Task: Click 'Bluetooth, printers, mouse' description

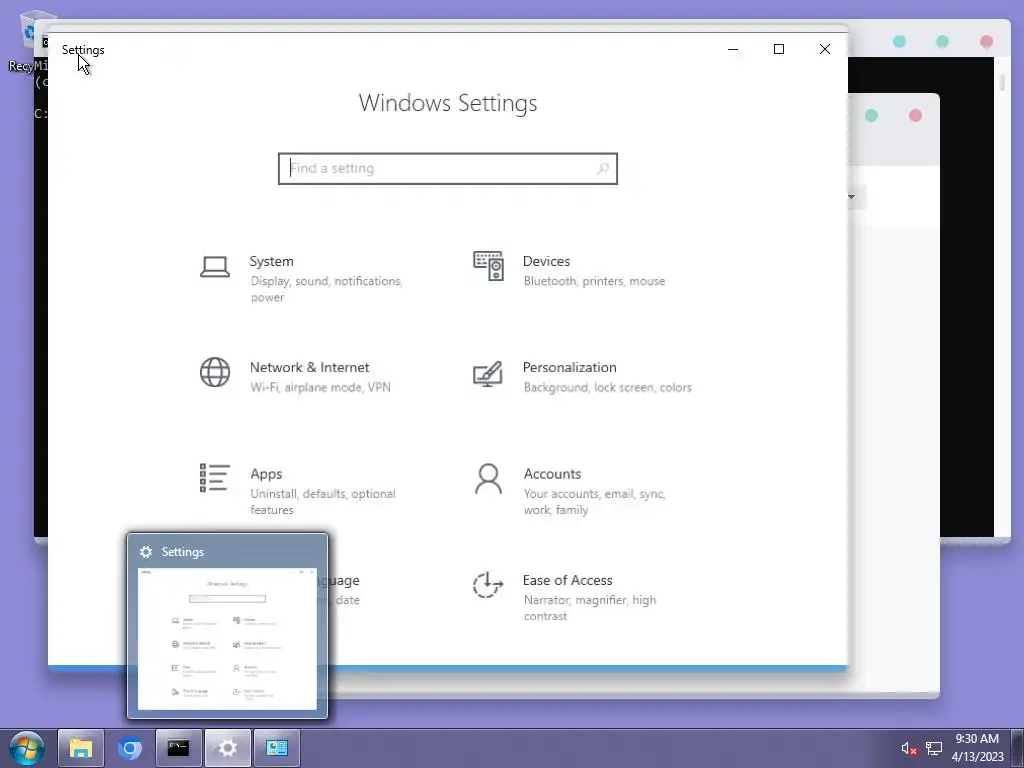Action: tap(594, 281)
